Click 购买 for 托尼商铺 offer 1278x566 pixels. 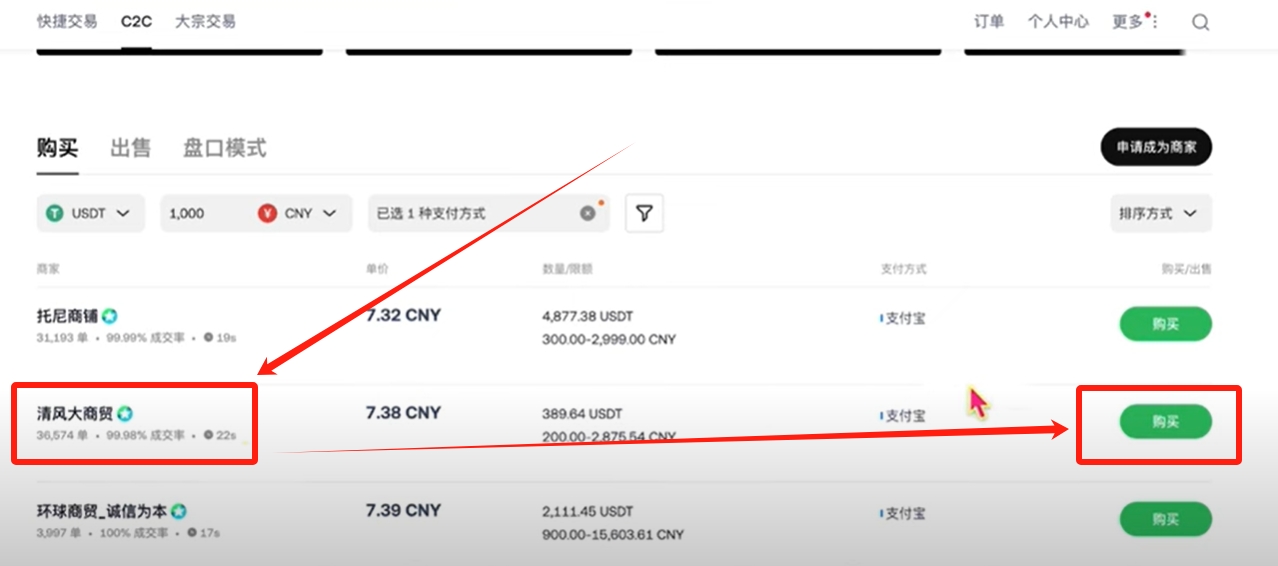(x=1165, y=324)
